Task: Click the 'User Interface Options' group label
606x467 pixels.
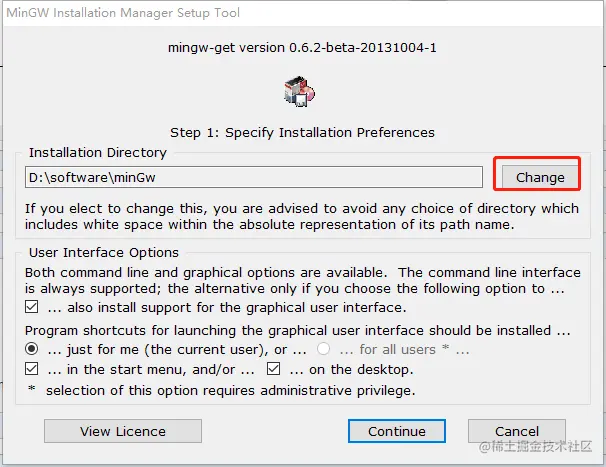Action: coord(104,253)
